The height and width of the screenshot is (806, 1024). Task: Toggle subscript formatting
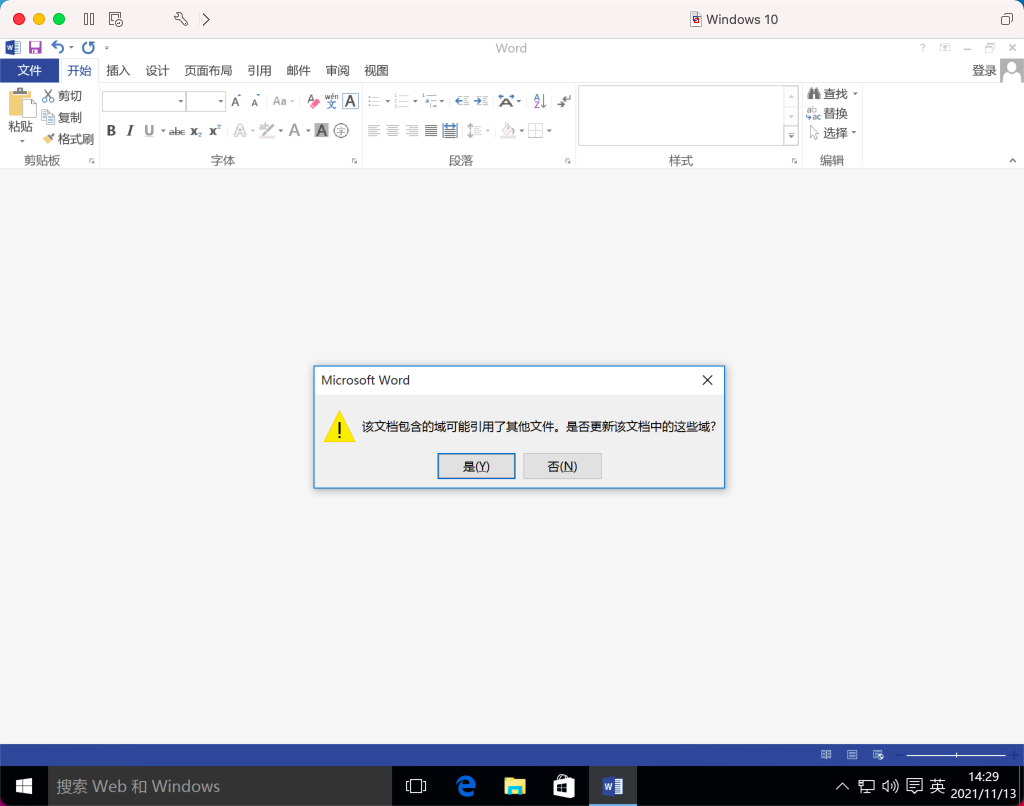[x=196, y=131]
